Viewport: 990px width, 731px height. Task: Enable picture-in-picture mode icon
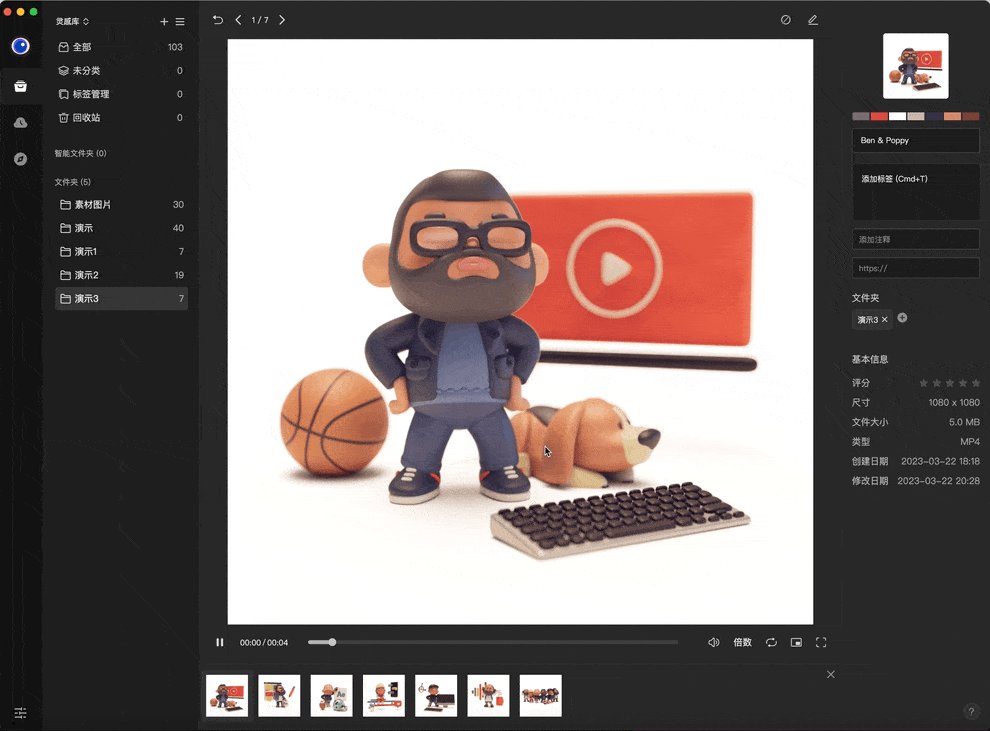796,643
